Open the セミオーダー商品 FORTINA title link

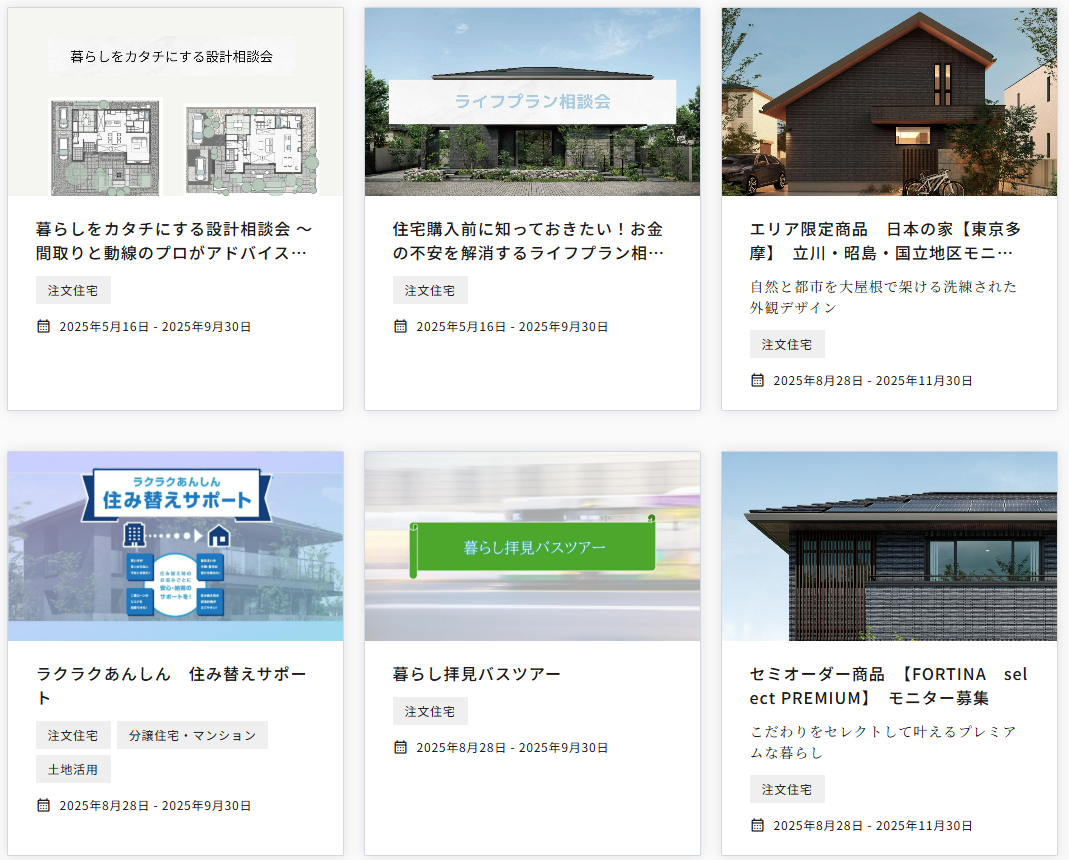point(888,685)
